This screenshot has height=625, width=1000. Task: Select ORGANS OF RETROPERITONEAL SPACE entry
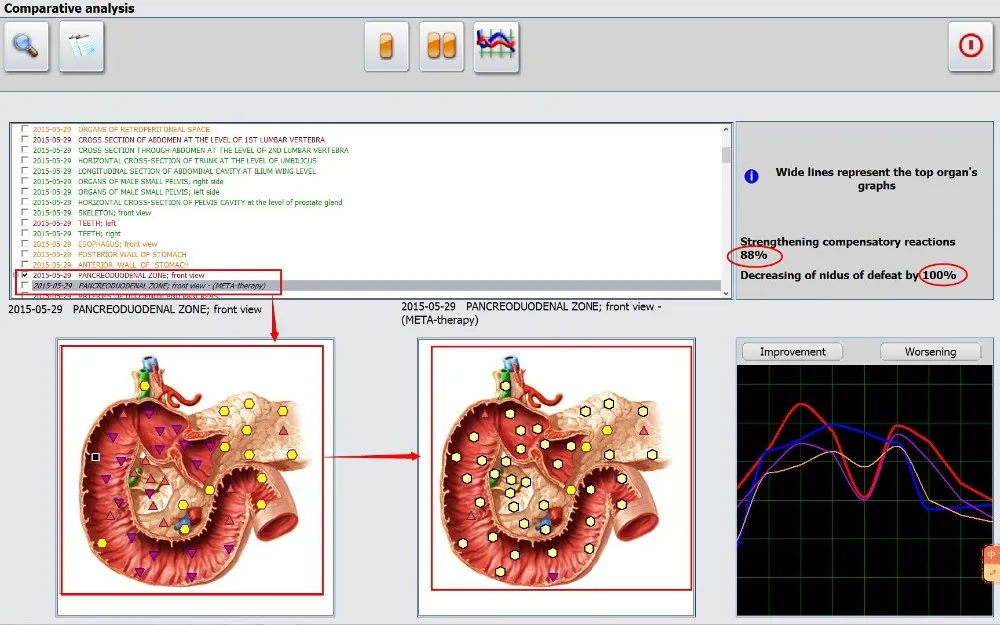143,129
